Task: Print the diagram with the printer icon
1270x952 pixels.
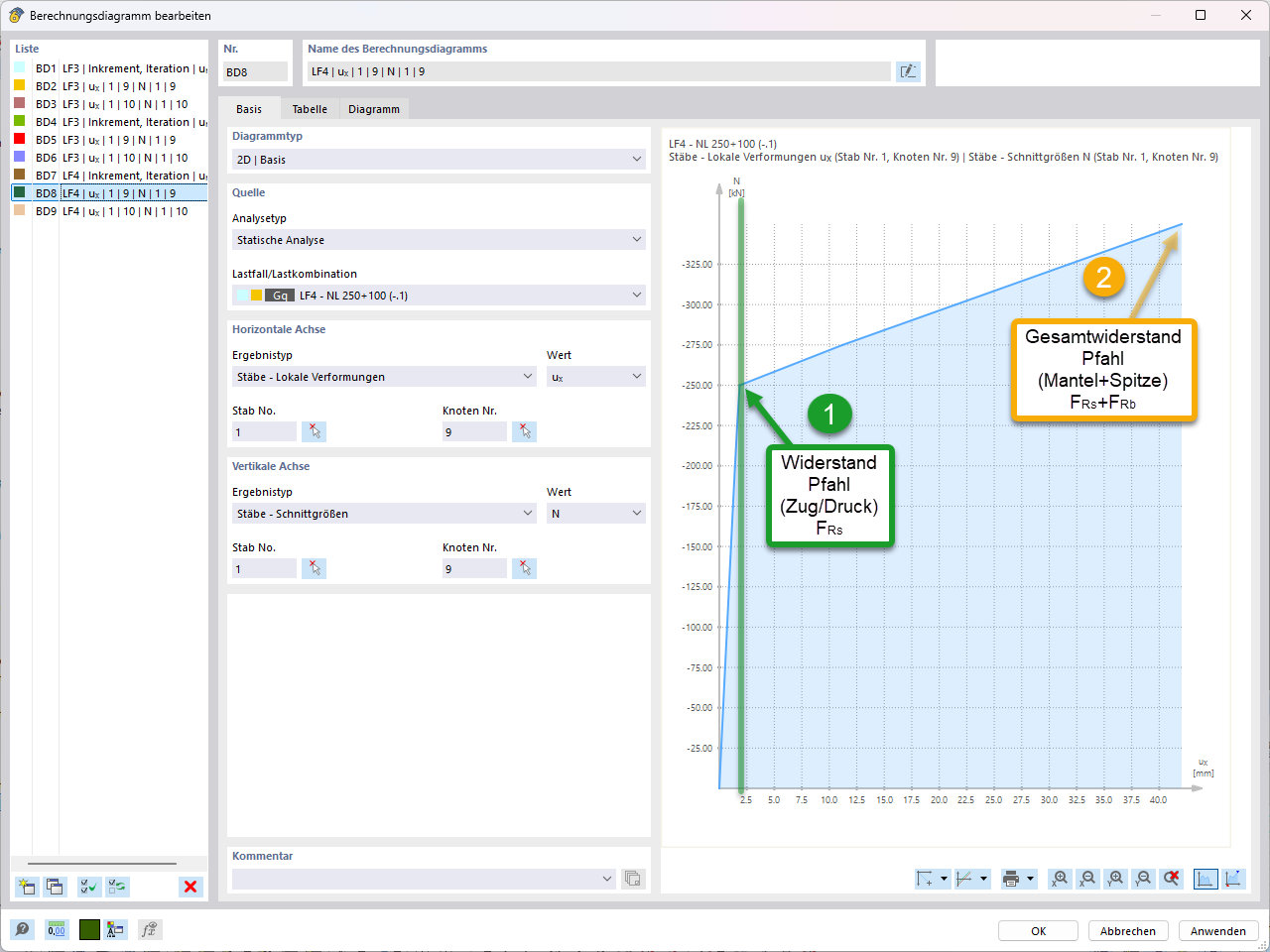Action: (x=1011, y=879)
